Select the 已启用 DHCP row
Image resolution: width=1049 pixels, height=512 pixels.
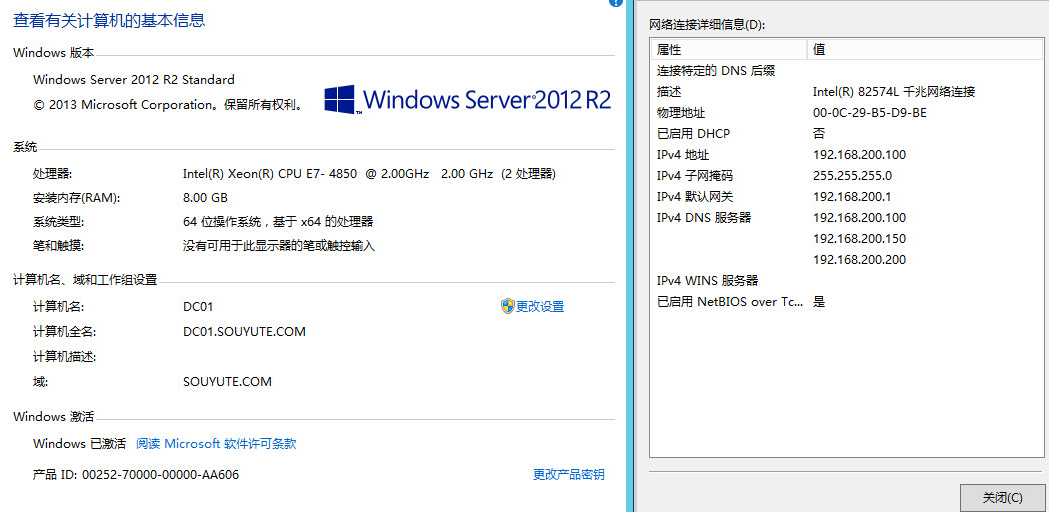pyautogui.click(x=847, y=134)
